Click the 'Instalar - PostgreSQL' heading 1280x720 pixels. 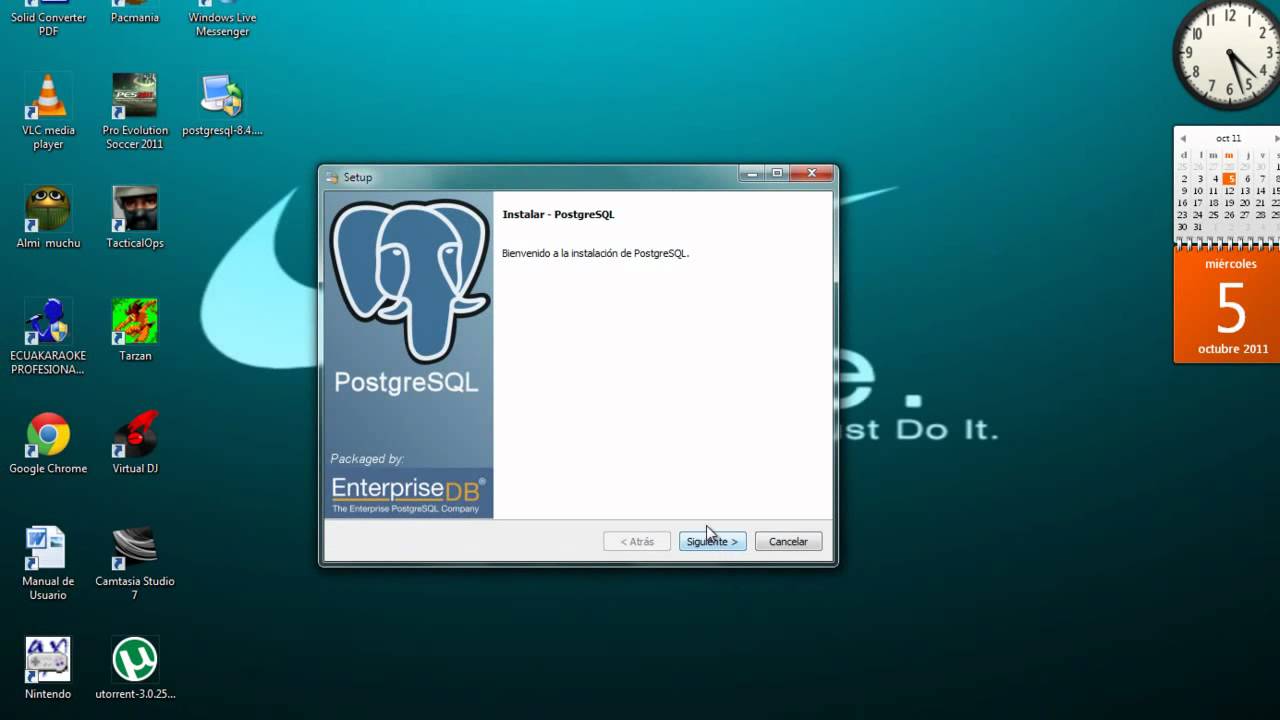pyautogui.click(x=558, y=214)
